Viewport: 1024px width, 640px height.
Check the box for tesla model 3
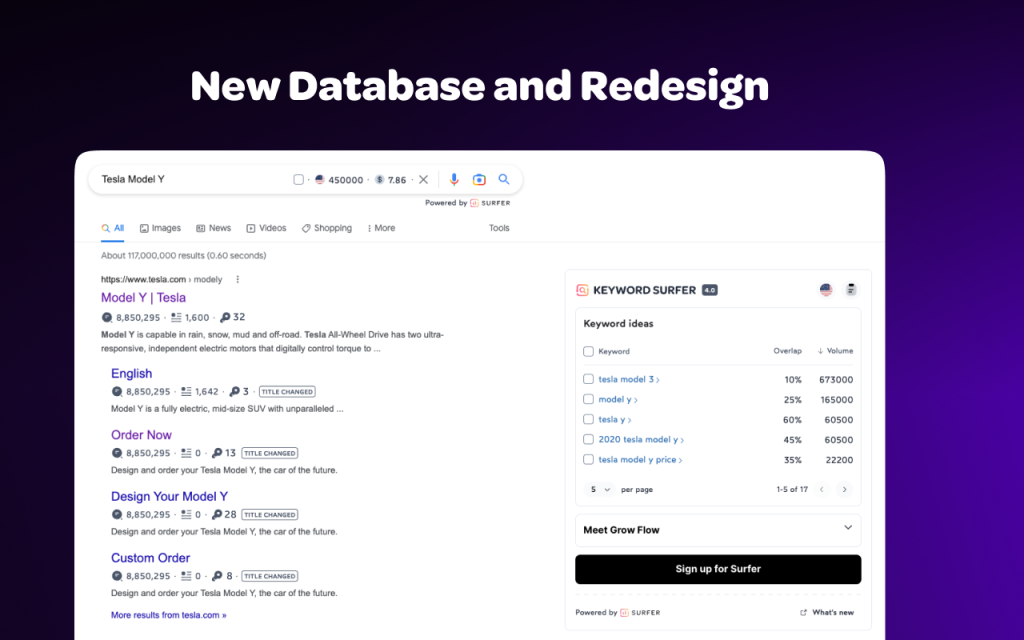coord(588,380)
